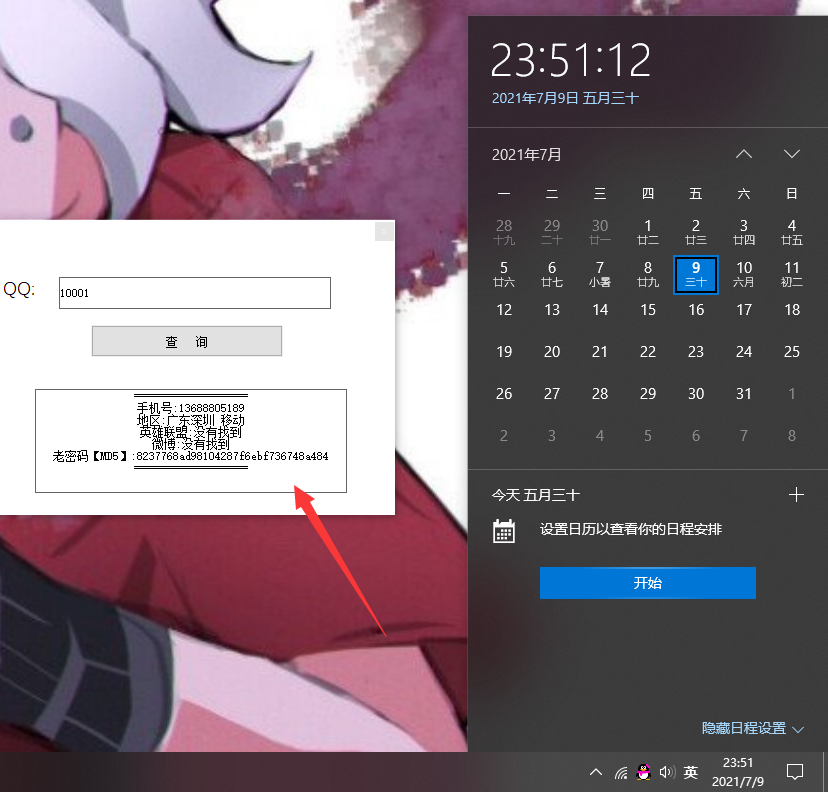Image resolution: width=828 pixels, height=792 pixels.
Task: Select July 21 in calendar
Action: [600, 352]
